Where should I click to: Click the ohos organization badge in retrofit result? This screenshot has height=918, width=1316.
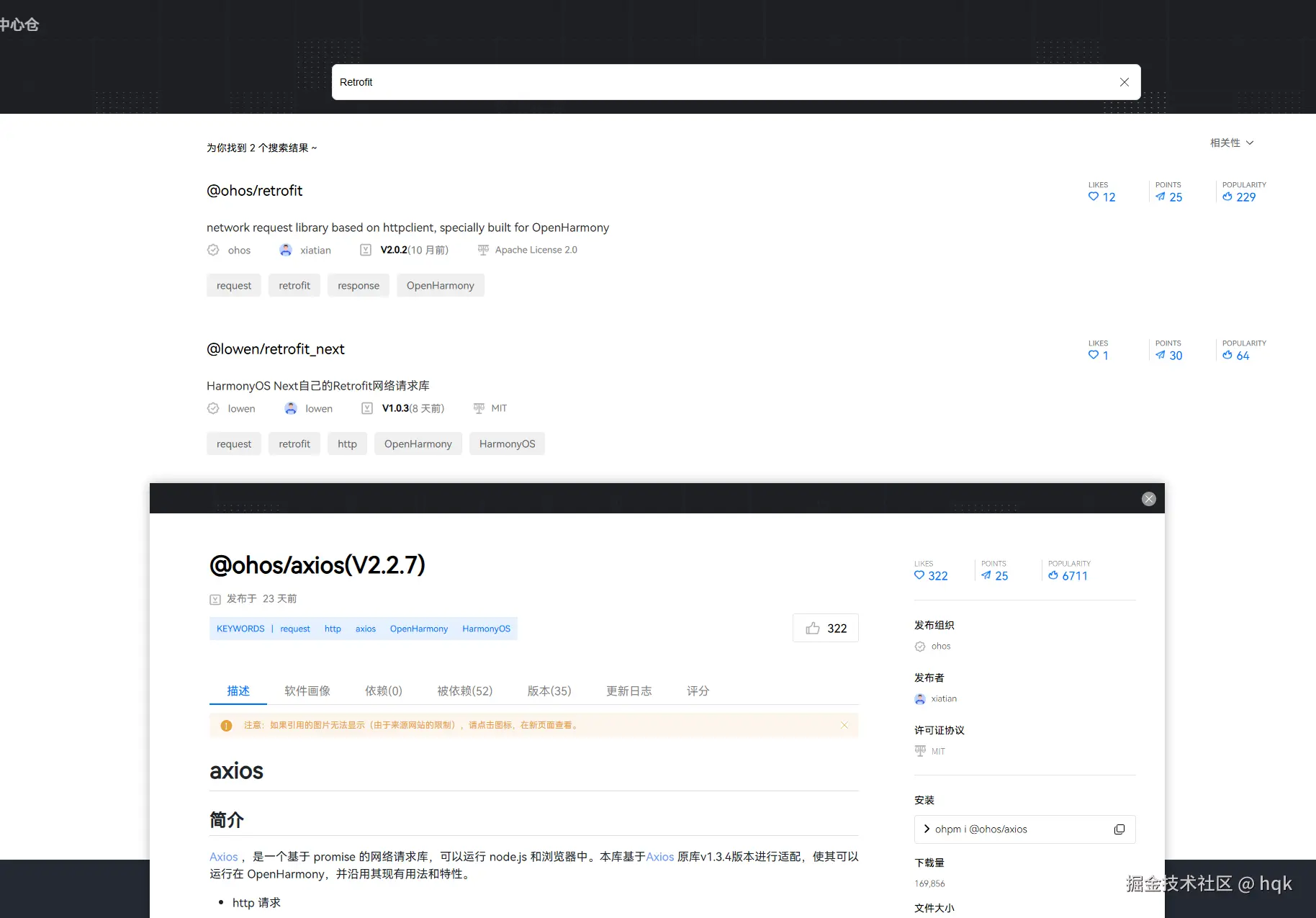[213, 250]
